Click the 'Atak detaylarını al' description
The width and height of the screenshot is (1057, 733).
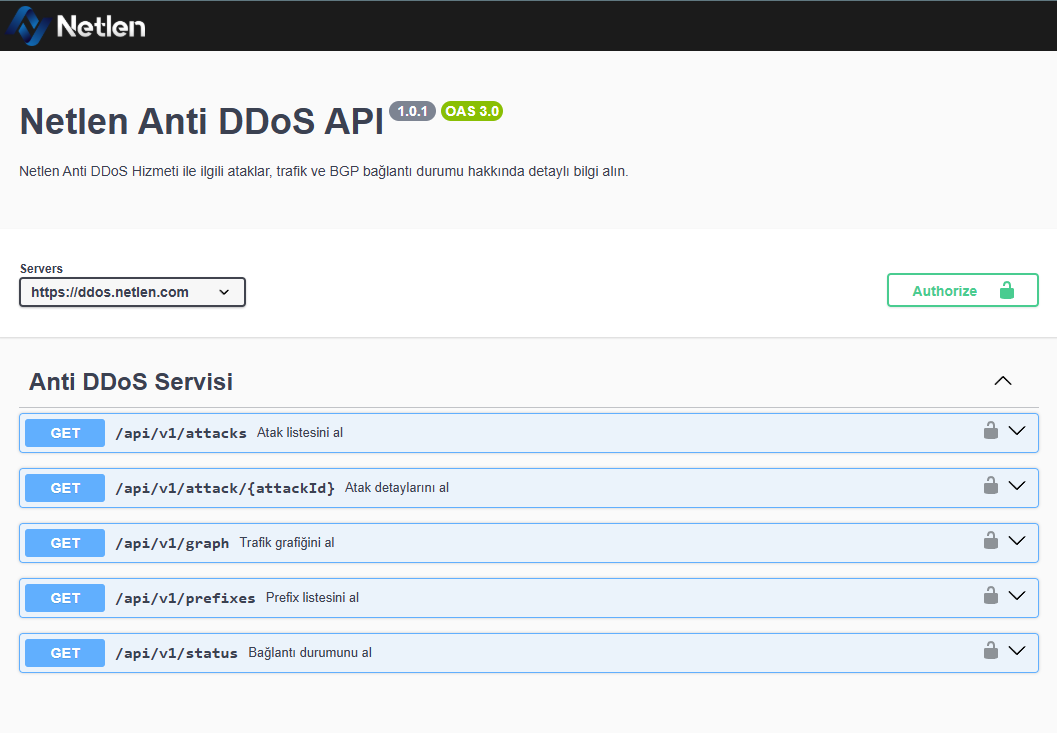(x=397, y=488)
